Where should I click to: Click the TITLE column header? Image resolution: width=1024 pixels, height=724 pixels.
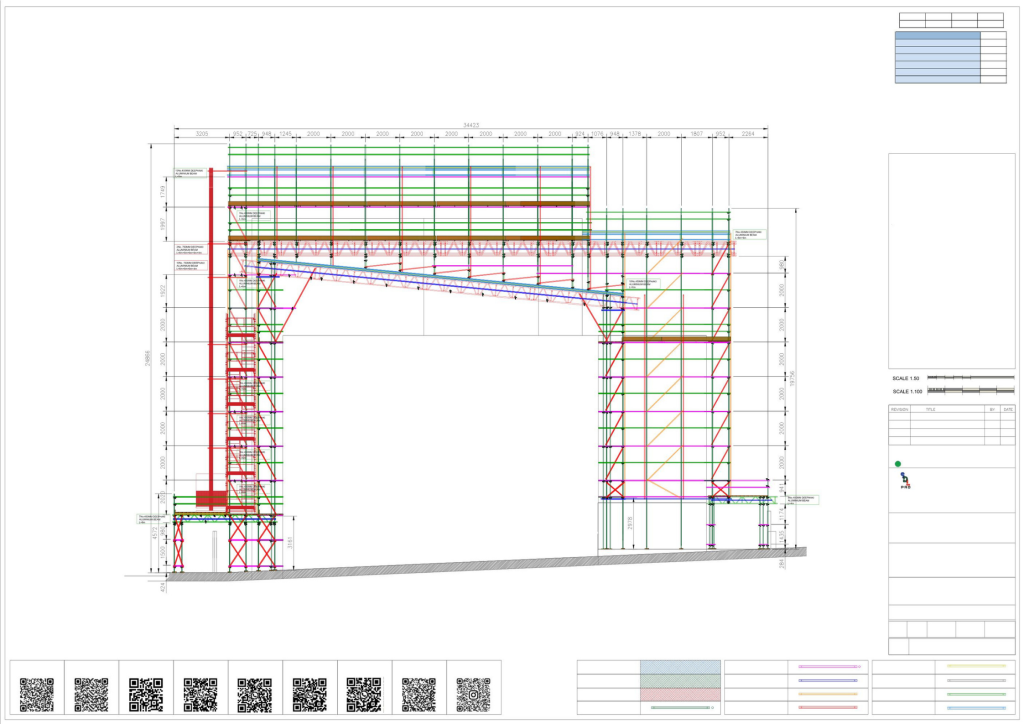pos(931,409)
